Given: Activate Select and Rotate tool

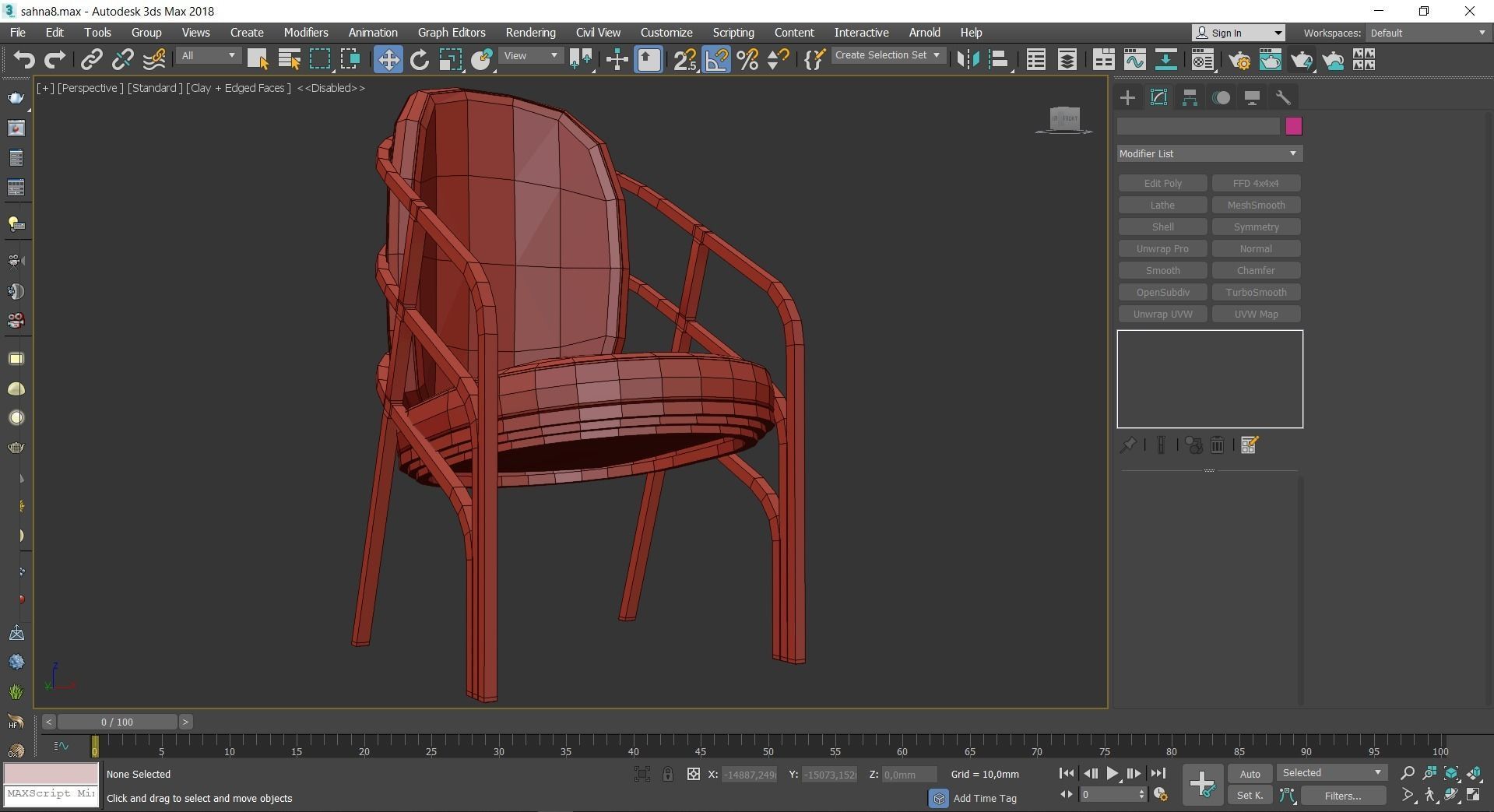Looking at the screenshot, I should click(x=419, y=59).
